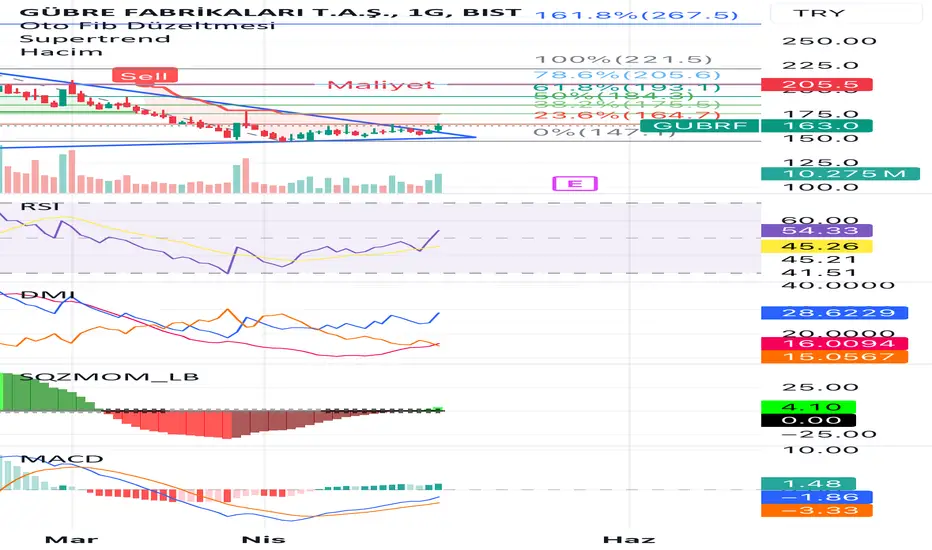The width and height of the screenshot is (932, 550).
Task: Click the Mar date label on time axis
Action: click(71, 540)
